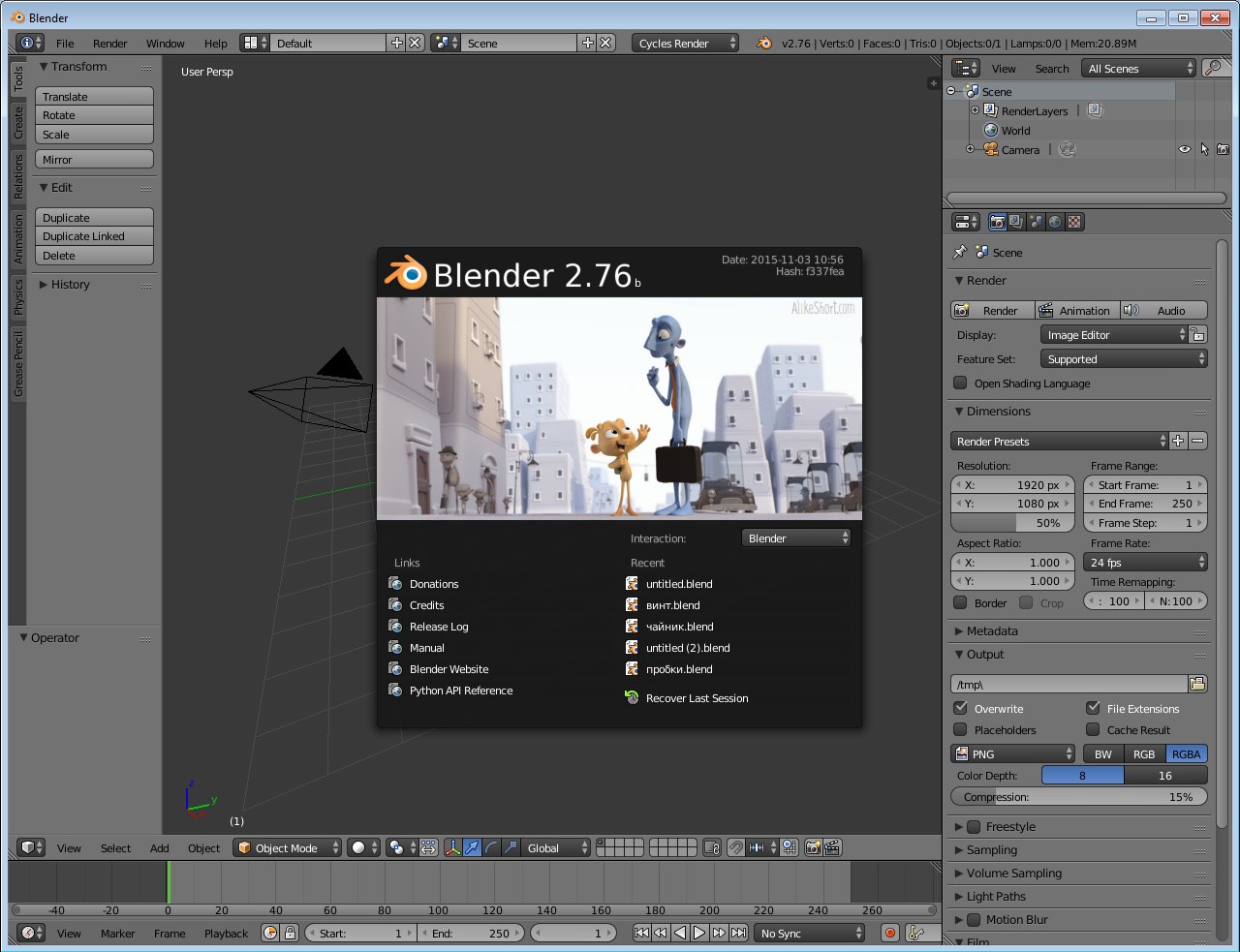This screenshot has width=1240, height=952.
Task: Click the outliner search magnifier icon
Action: (1211, 68)
